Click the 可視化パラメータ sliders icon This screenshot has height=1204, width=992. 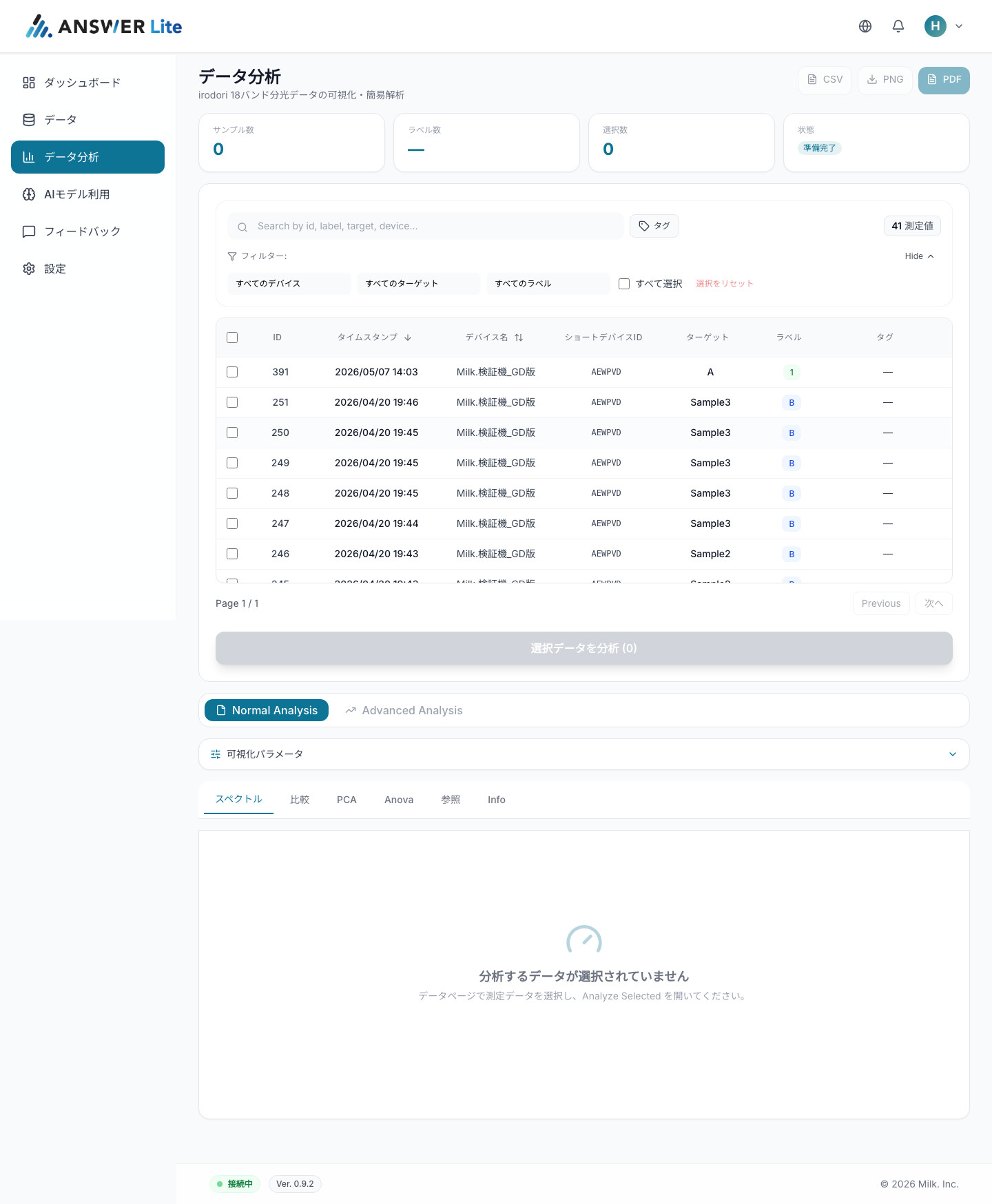216,754
